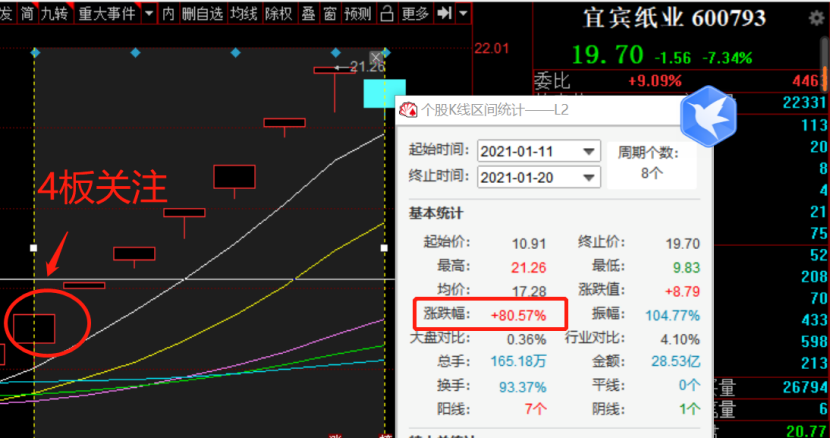
Task: Click the 窗 window button
Action: [x=330, y=13]
